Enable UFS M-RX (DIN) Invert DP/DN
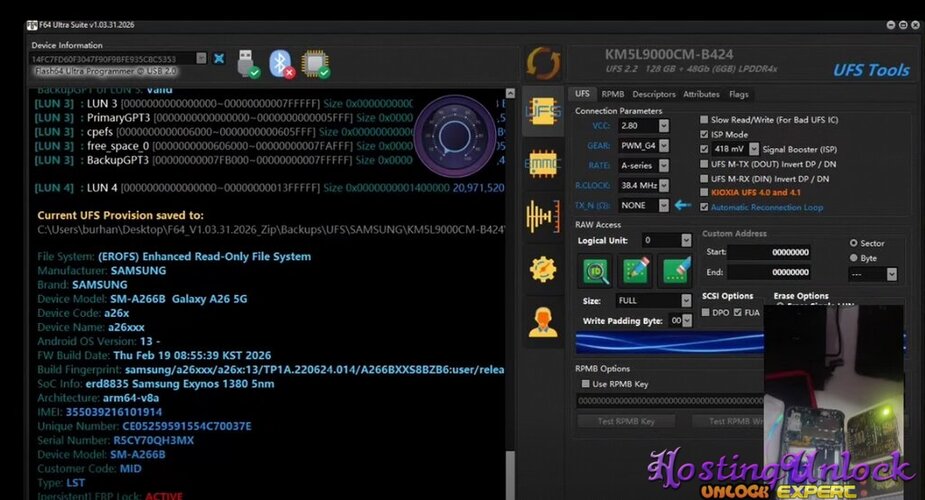The width and height of the screenshot is (925, 500). [704, 179]
